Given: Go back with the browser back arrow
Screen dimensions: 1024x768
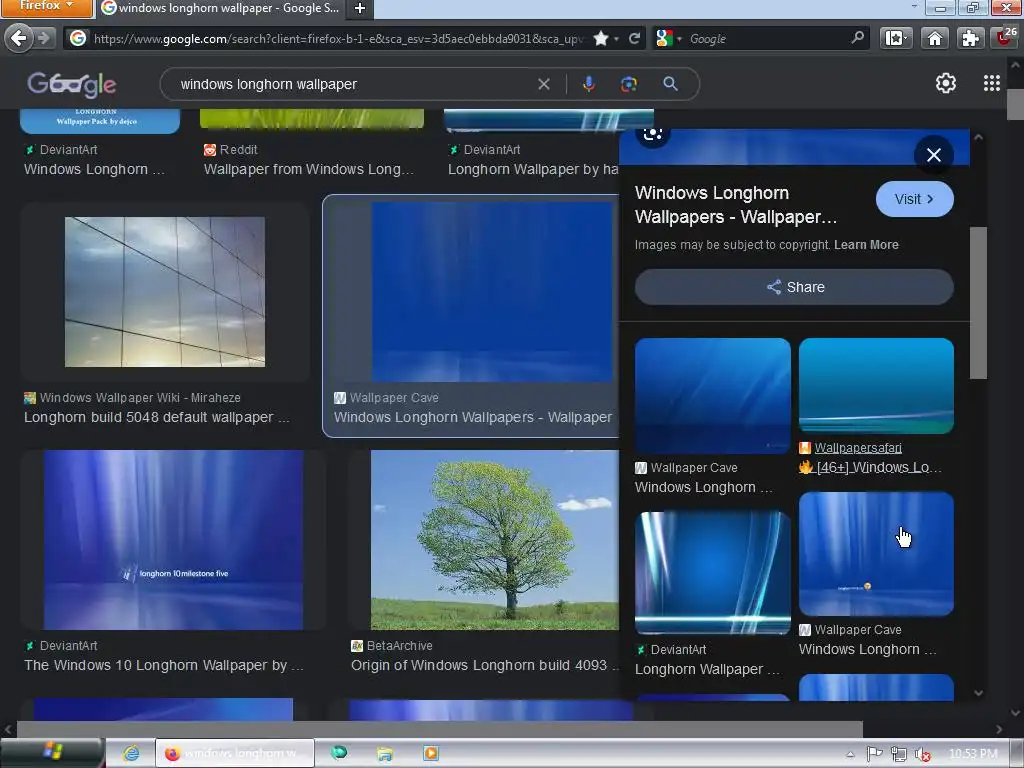Looking at the screenshot, I should click(x=19, y=39).
